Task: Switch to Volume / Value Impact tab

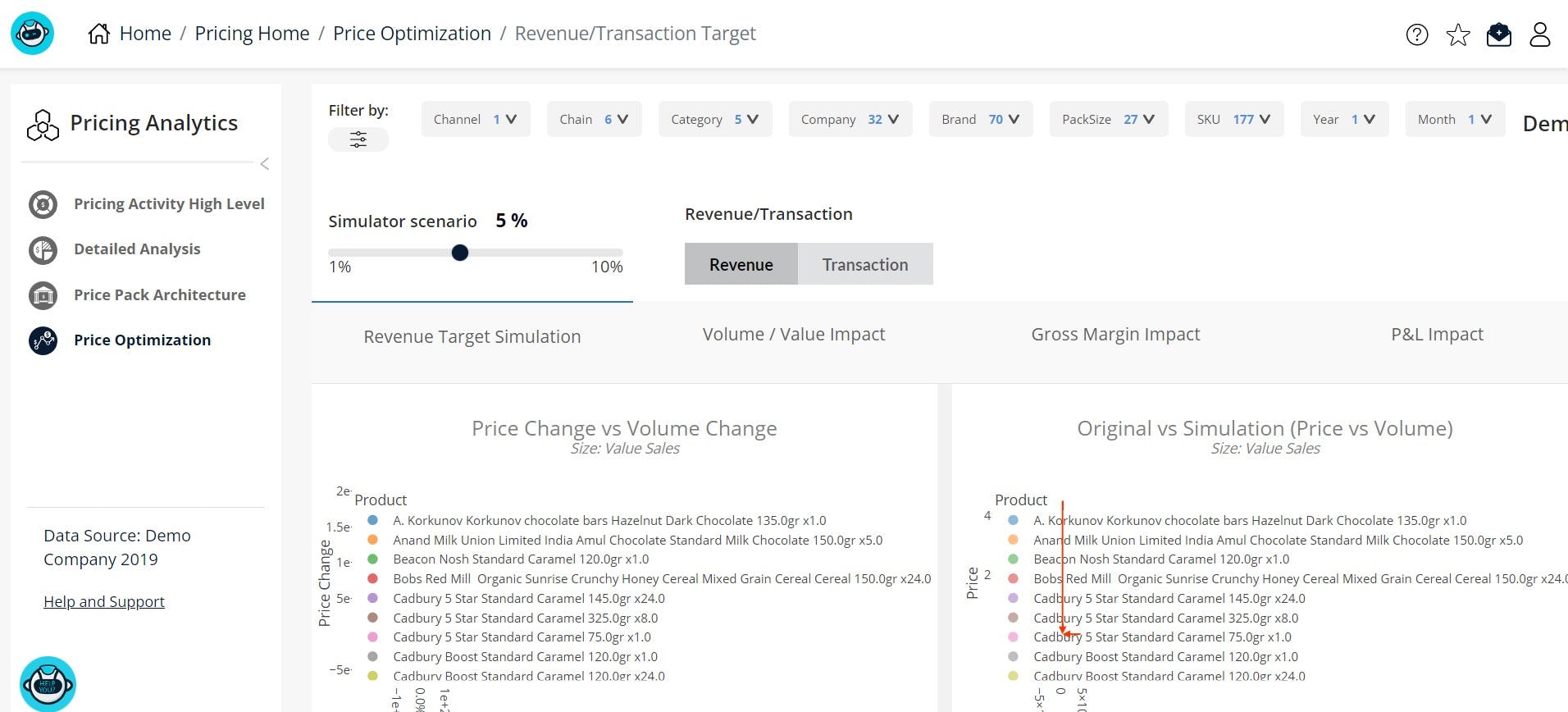Action: pos(793,335)
